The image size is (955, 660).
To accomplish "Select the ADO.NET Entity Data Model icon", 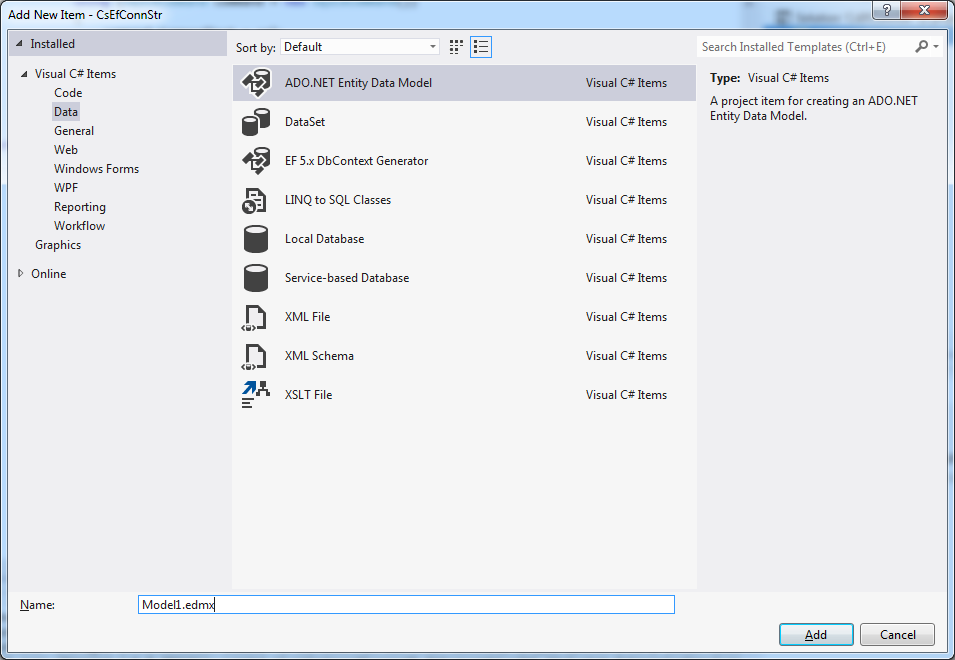I will coord(256,83).
